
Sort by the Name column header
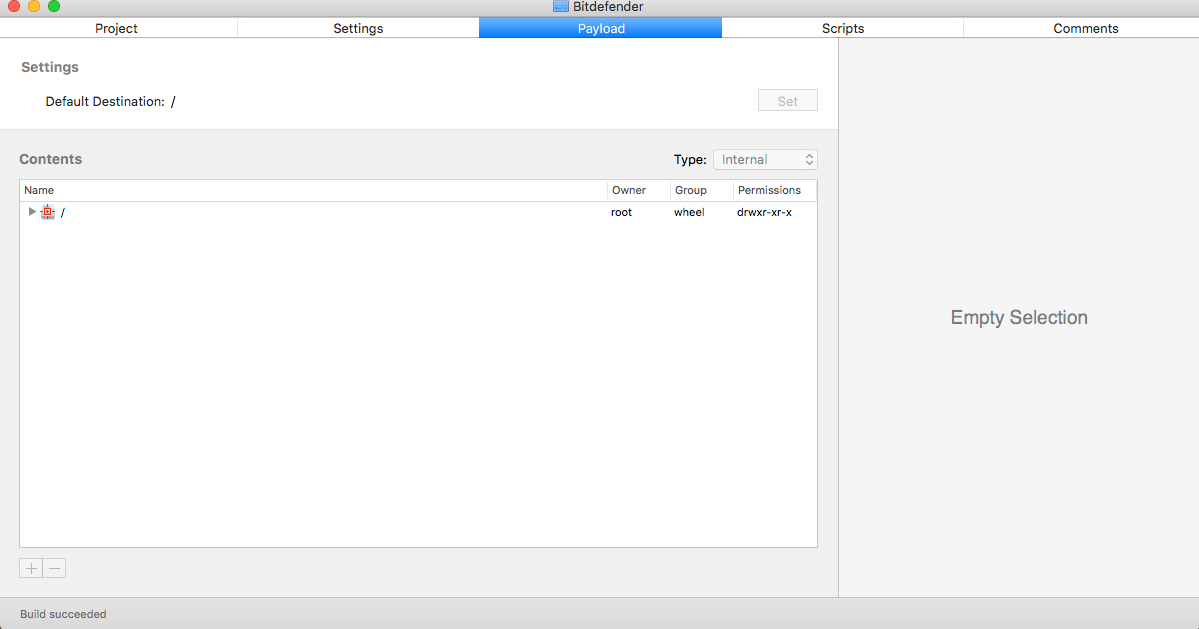(314, 190)
